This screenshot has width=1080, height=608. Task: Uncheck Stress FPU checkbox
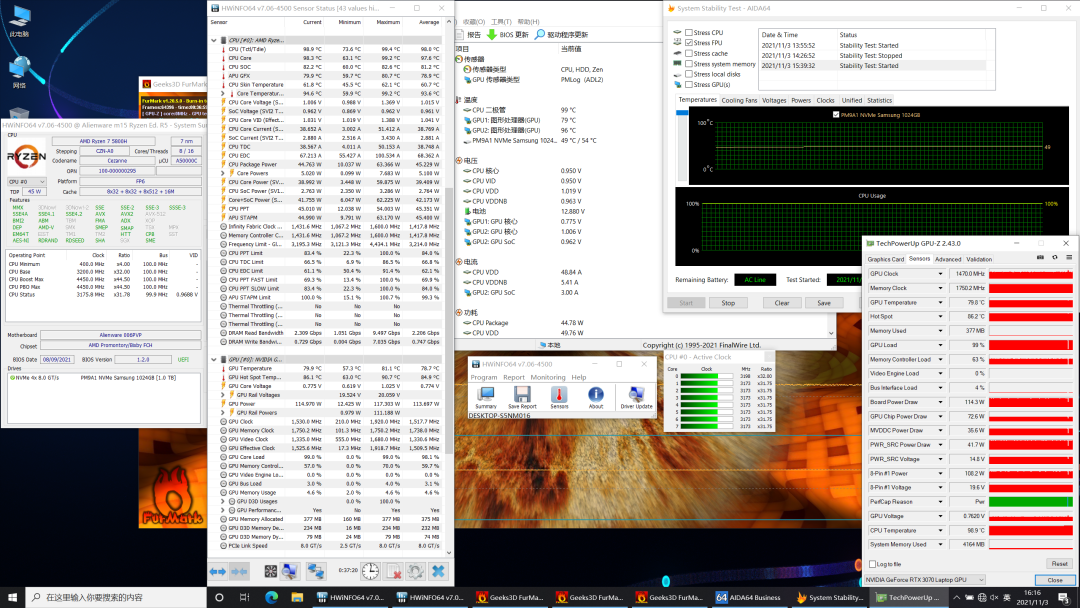689,43
